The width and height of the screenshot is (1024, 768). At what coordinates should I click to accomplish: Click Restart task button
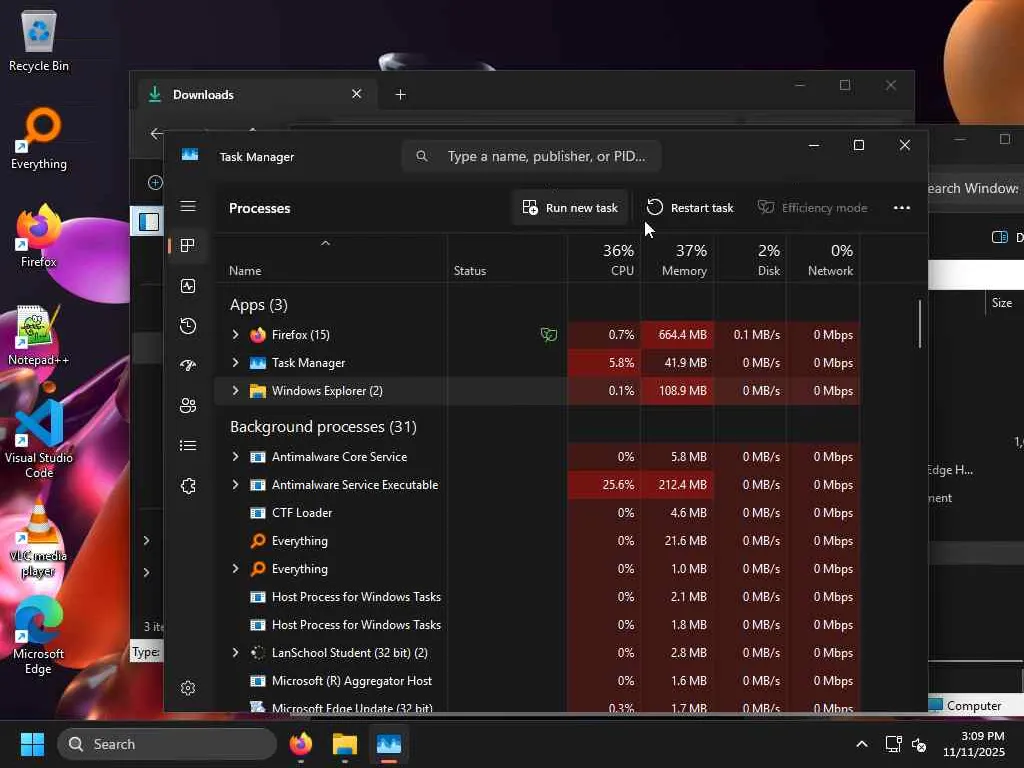coord(690,208)
